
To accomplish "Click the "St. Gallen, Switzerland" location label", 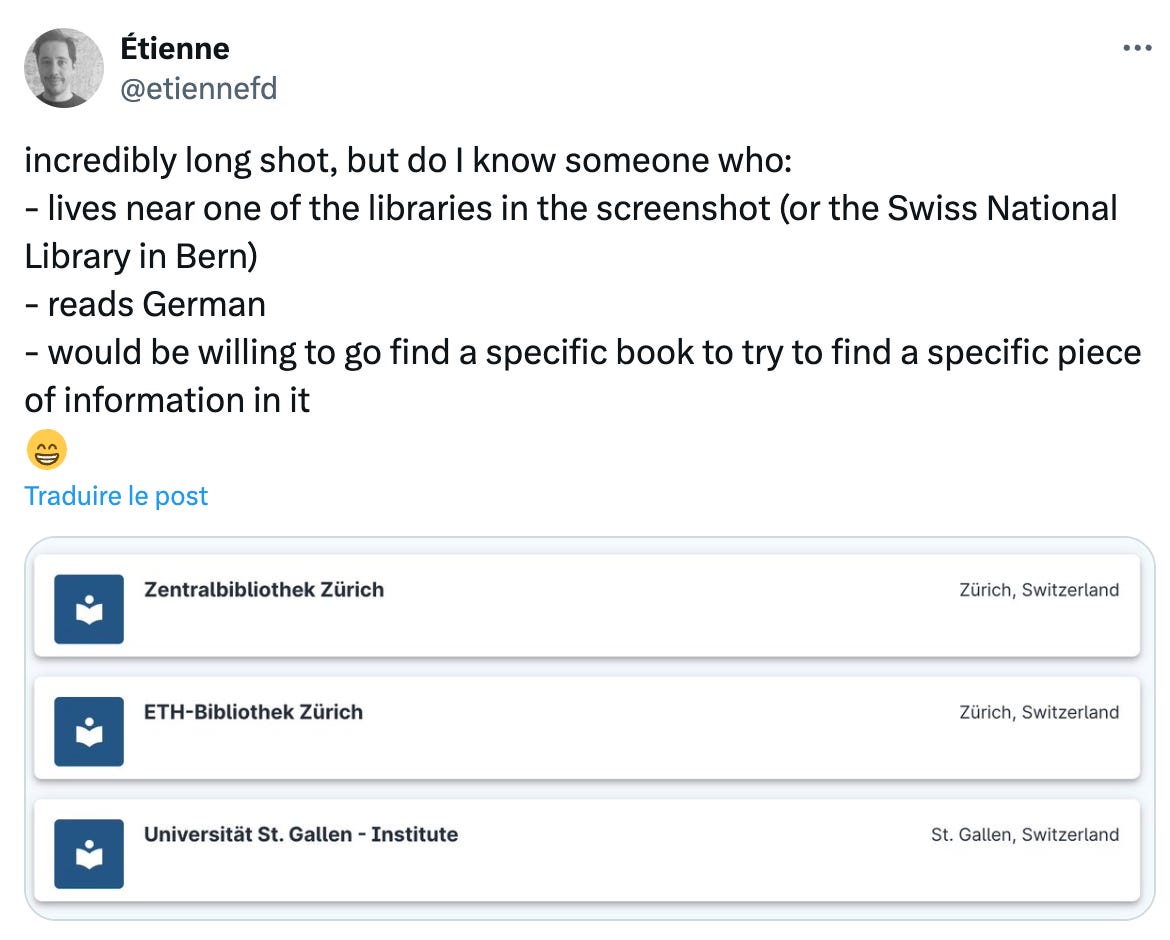I will click(x=1024, y=834).
